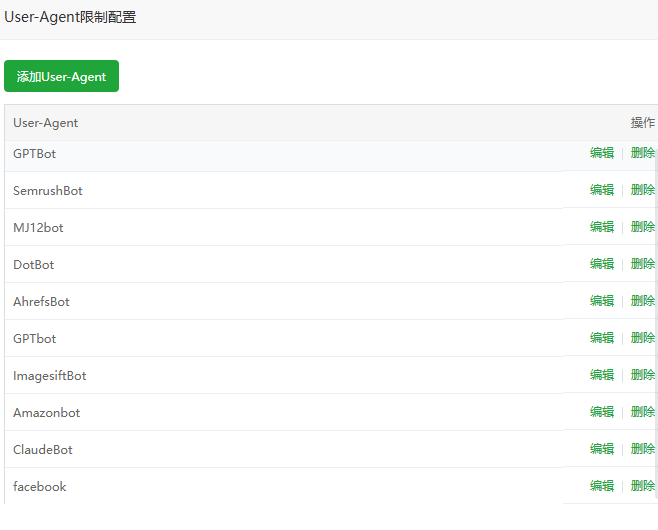Delete the lowercase GPTbot entry
Image resolution: width=658 pixels, height=530 pixels.
pos(642,337)
